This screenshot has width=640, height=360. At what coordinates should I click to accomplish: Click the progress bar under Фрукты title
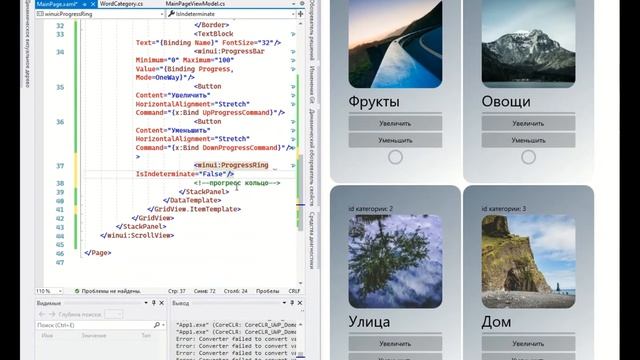(395, 113)
